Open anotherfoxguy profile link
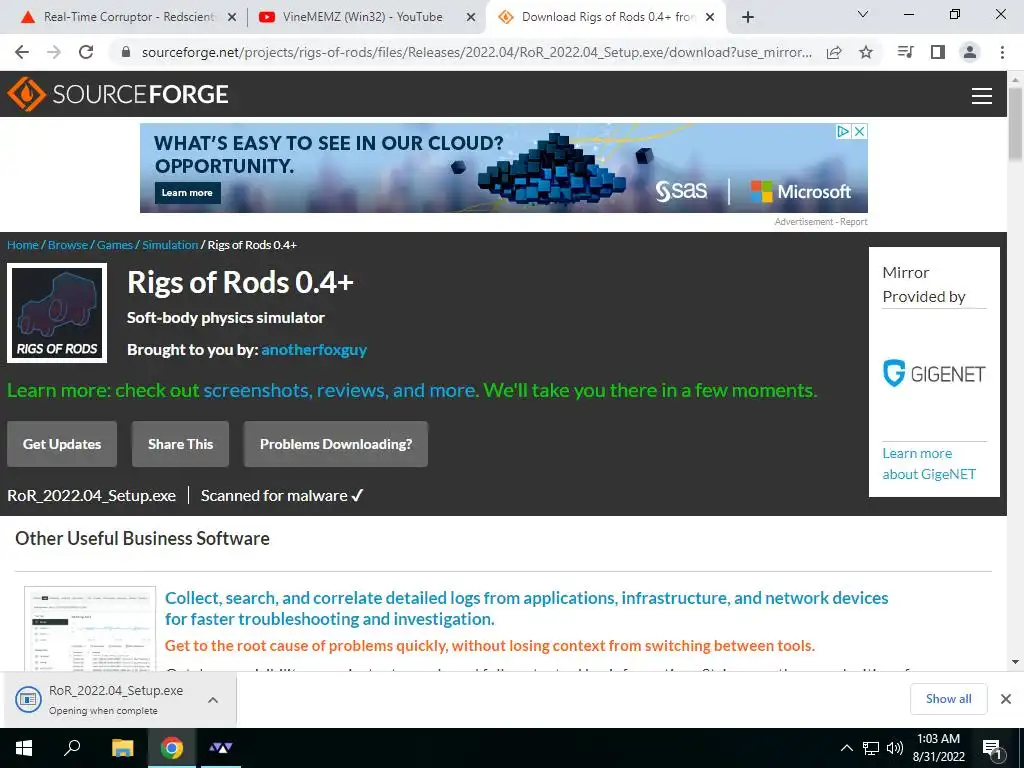The height and width of the screenshot is (768, 1024). click(x=314, y=350)
